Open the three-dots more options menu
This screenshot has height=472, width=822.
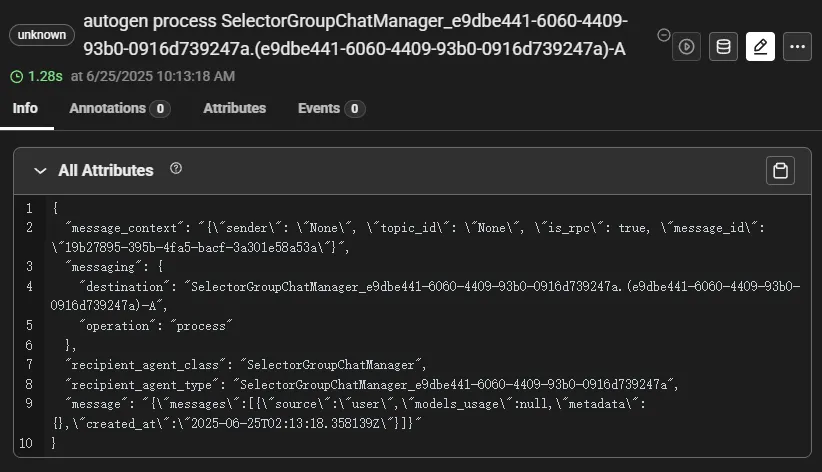[x=797, y=47]
